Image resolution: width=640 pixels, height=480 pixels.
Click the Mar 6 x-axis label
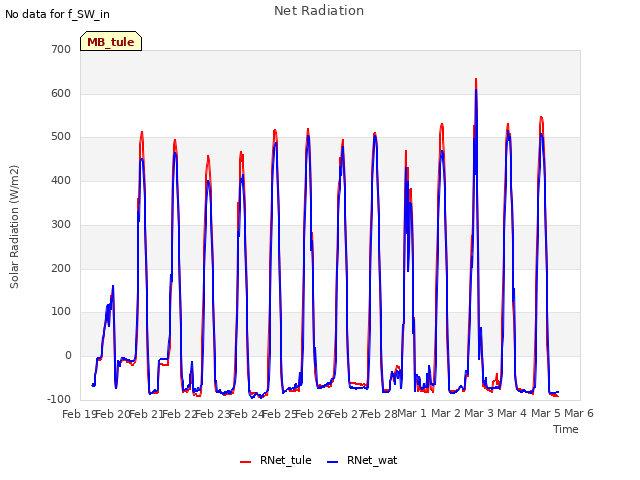coord(579,414)
